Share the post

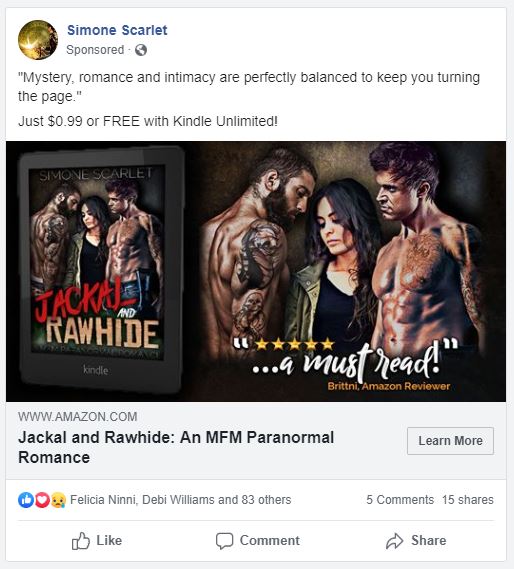(x=416, y=541)
